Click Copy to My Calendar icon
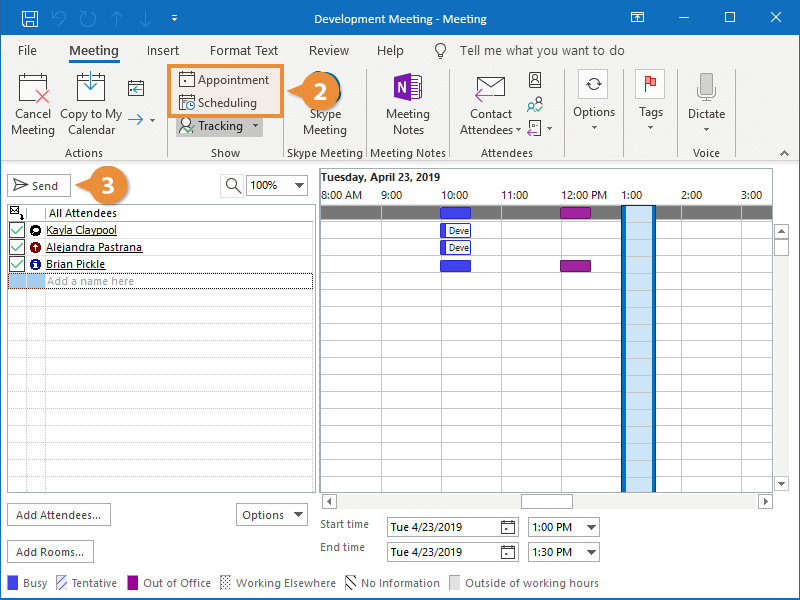800x600 pixels. tap(90, 90)
